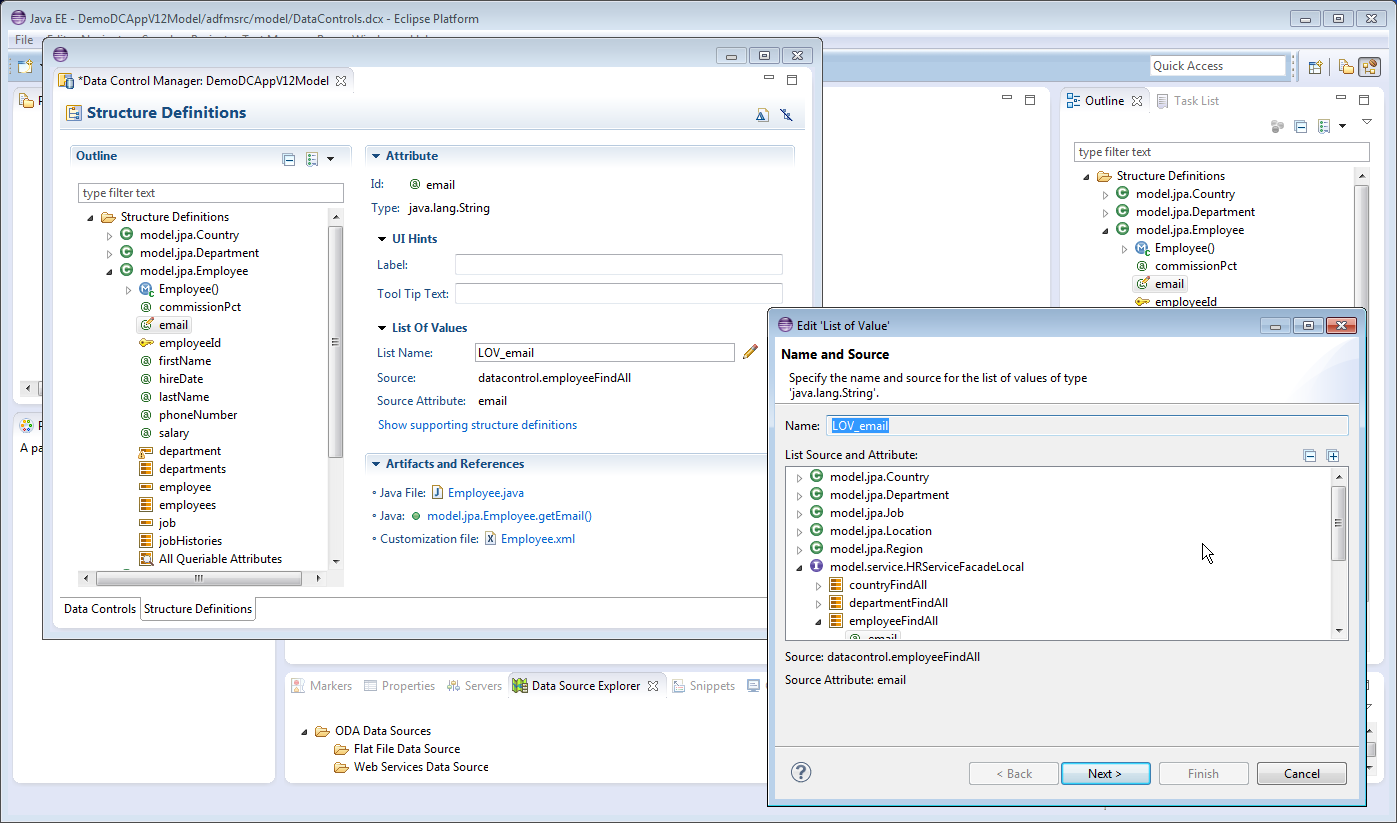The image size is (1397, 823).
Task: Switch to the Data Controls editor tab
Action: click(x=100, y=609)
